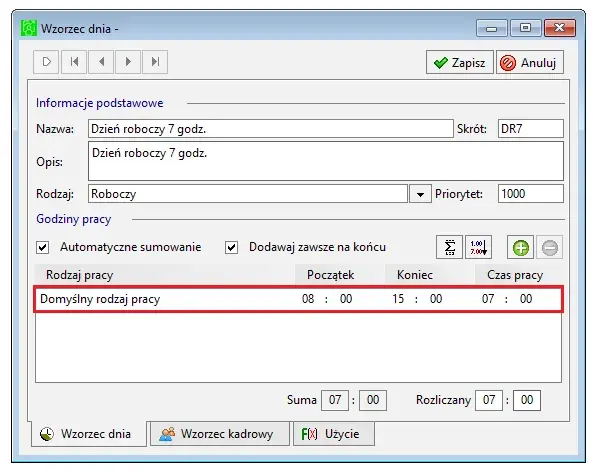Switch to Wzorzec kadrowy tab
The height and width of the screenshot is (471, 593).
pos(220,434)
